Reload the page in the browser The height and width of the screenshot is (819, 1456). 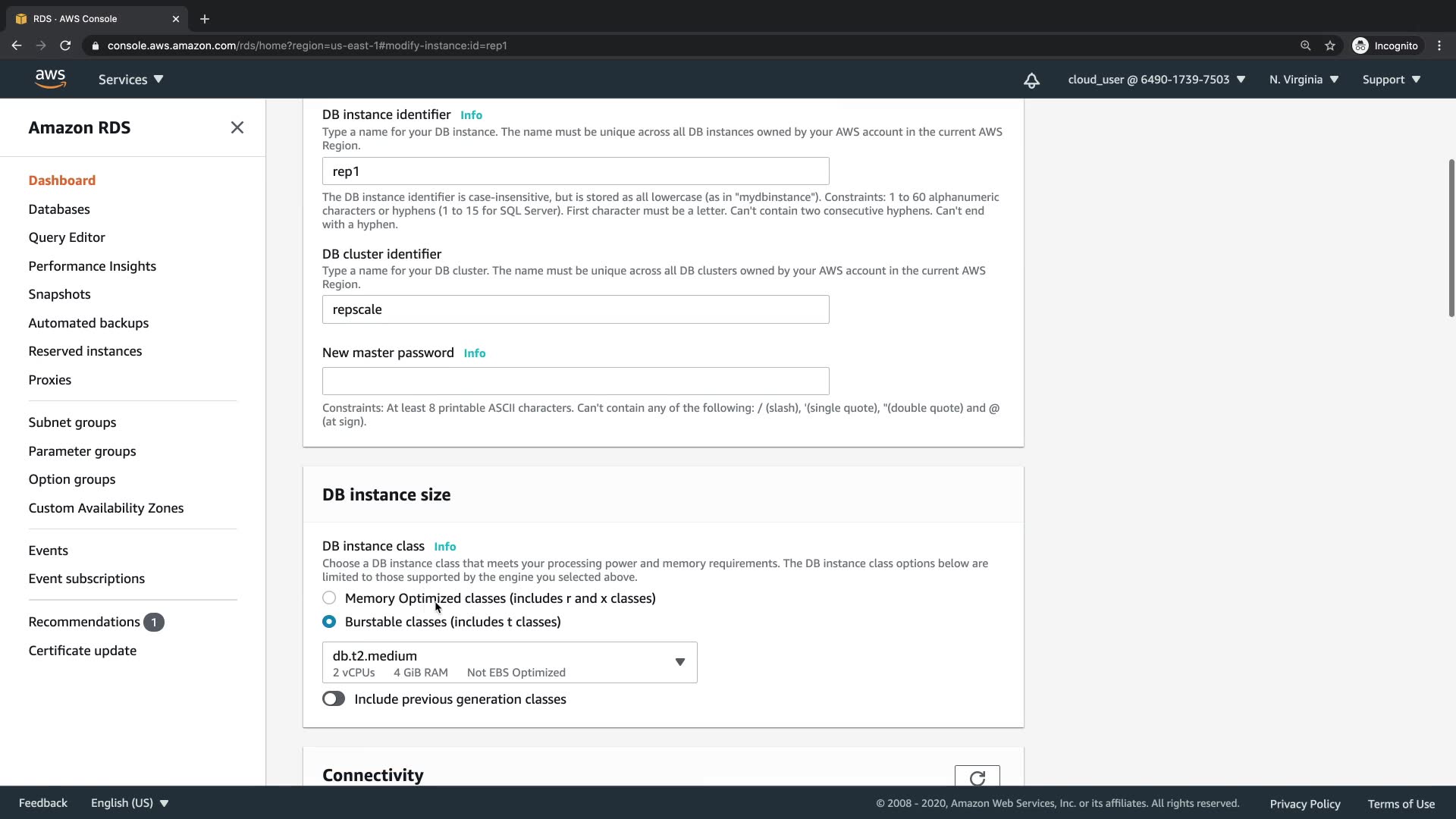[x=65, y=45]
